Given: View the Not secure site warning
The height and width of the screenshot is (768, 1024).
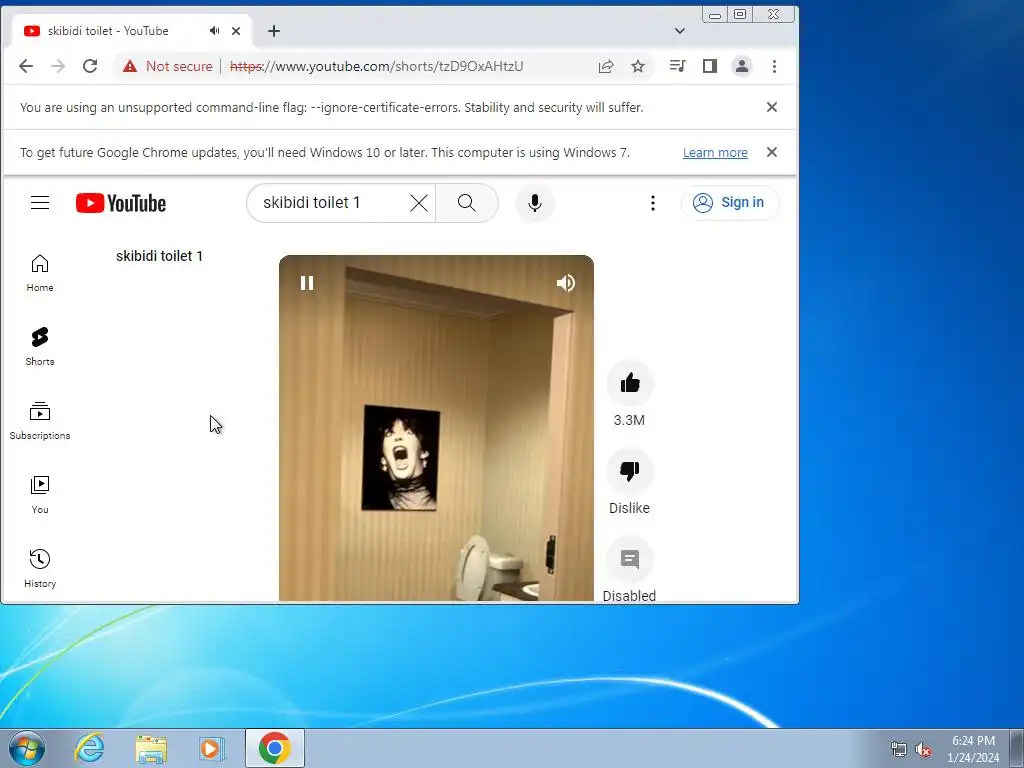Looking at the screenshot, I should tap(167, 66).
